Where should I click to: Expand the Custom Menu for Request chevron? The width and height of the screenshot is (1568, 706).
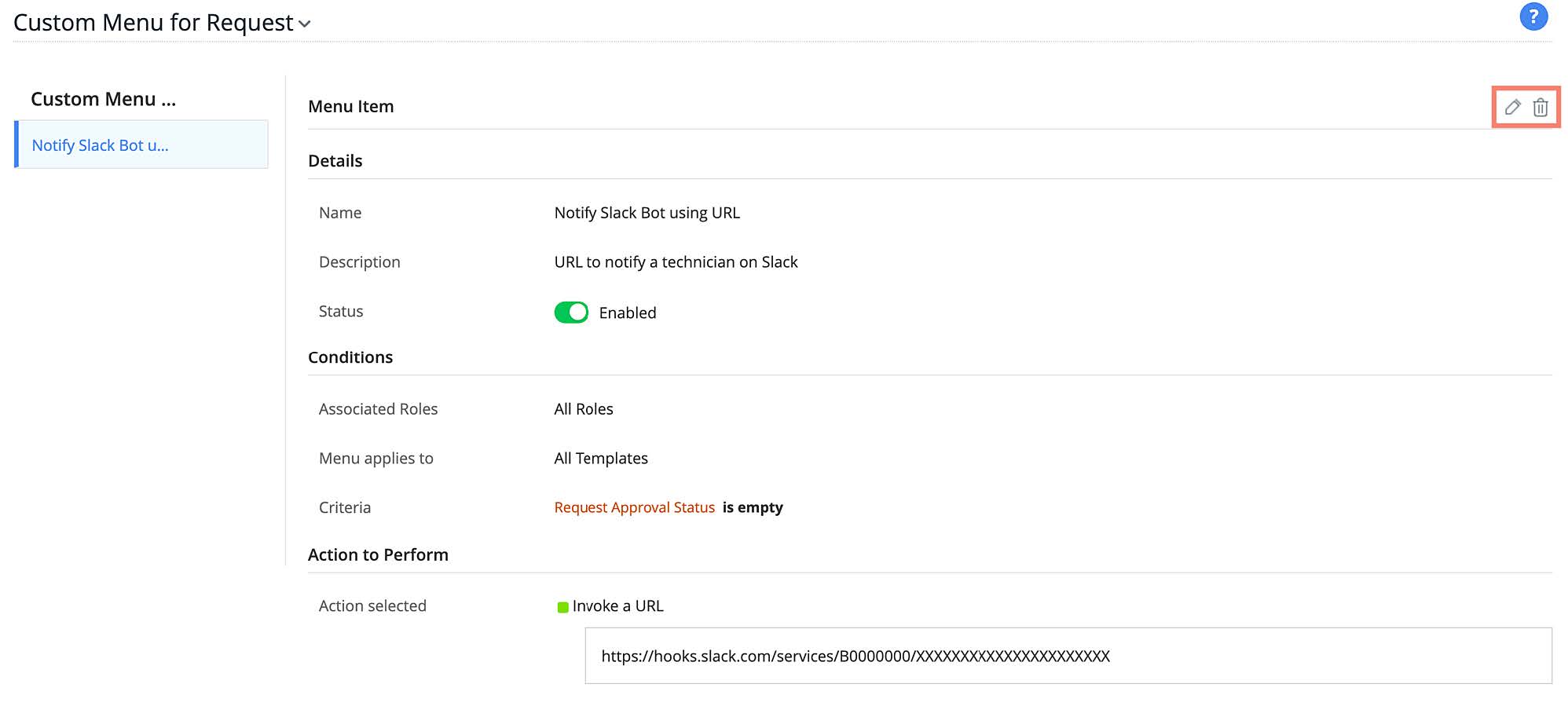pyautogui.click(x=305, y=24)
